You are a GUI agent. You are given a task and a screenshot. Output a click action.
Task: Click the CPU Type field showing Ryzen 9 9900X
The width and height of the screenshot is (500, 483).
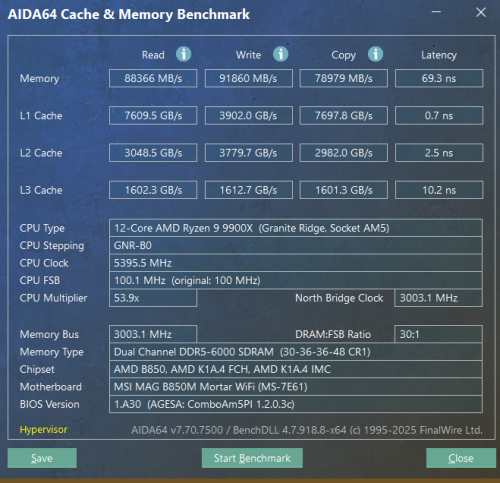click(296, 228)
